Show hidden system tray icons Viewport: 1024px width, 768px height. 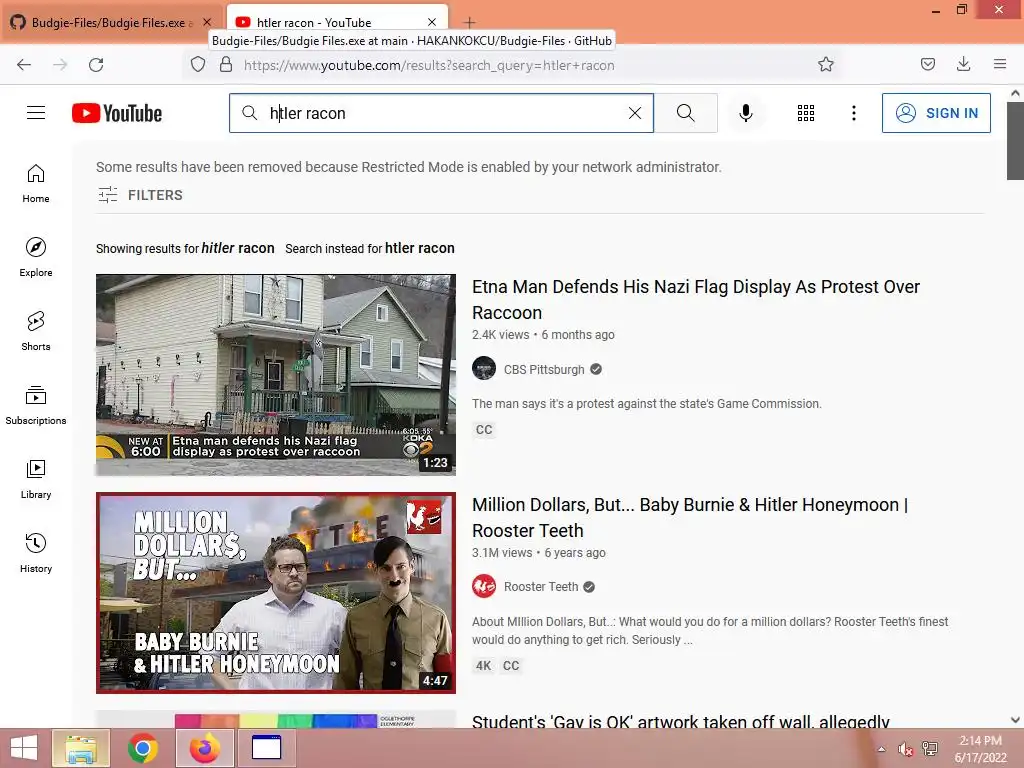pyautogui.click(x=882, y=749)
